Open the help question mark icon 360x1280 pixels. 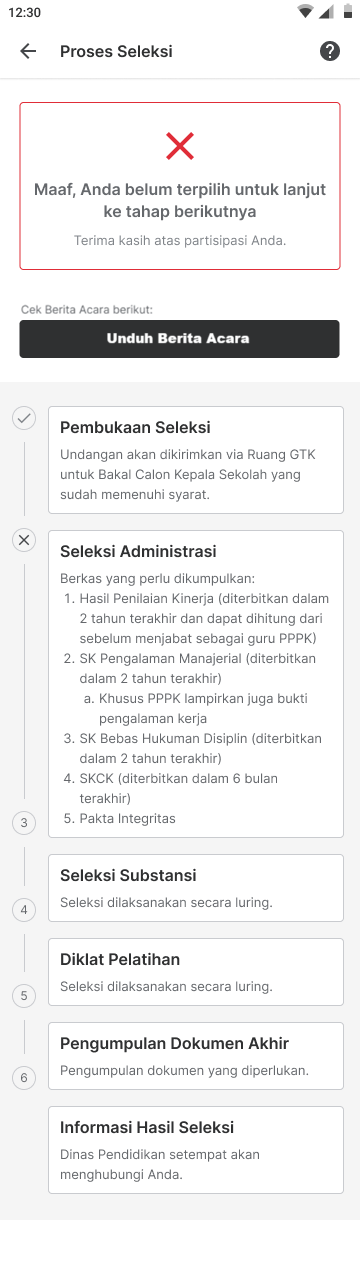[330, 51]
